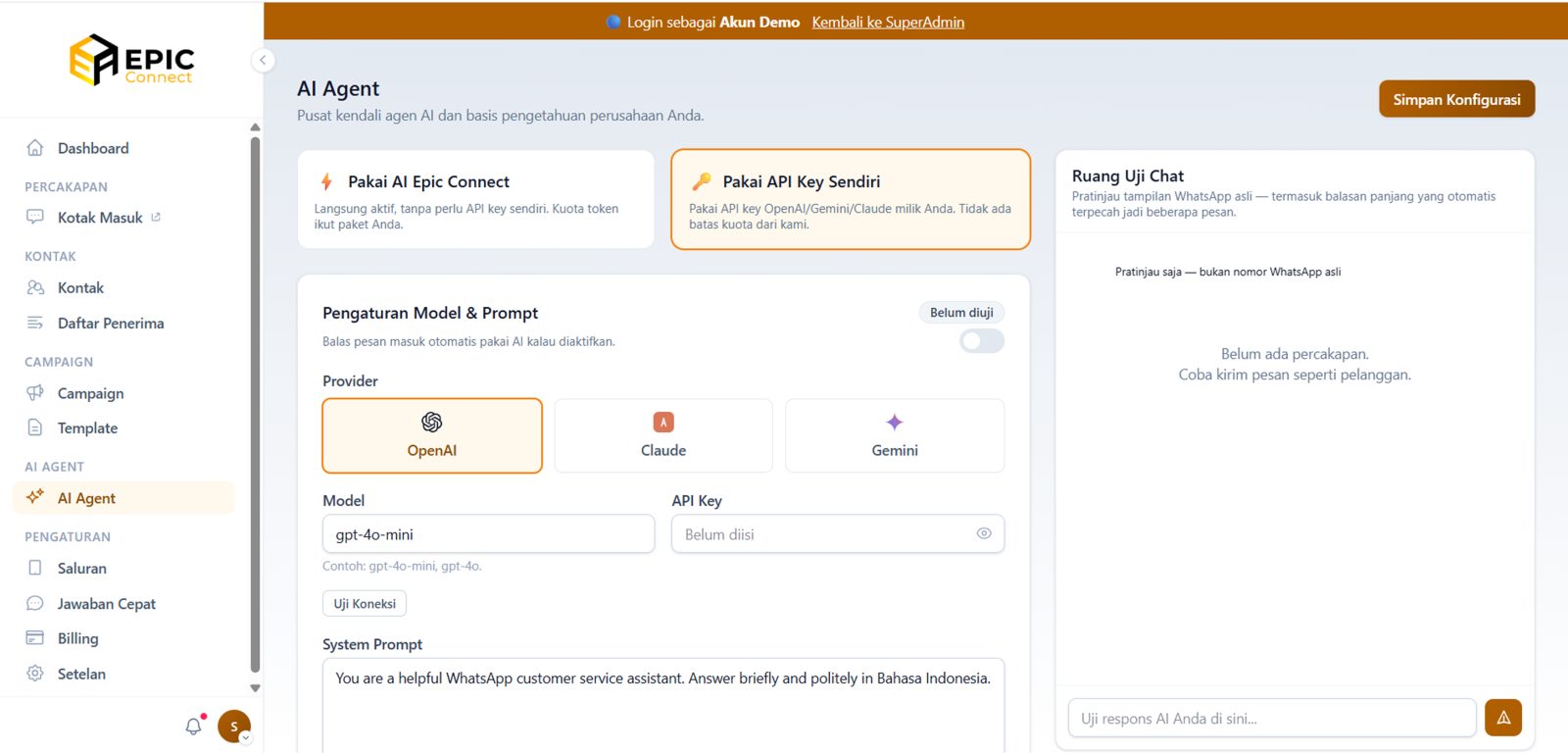This screenshot has width=1568, height=753.
Task: Send test message with arrow button
Action: [x=1503, y=718]
